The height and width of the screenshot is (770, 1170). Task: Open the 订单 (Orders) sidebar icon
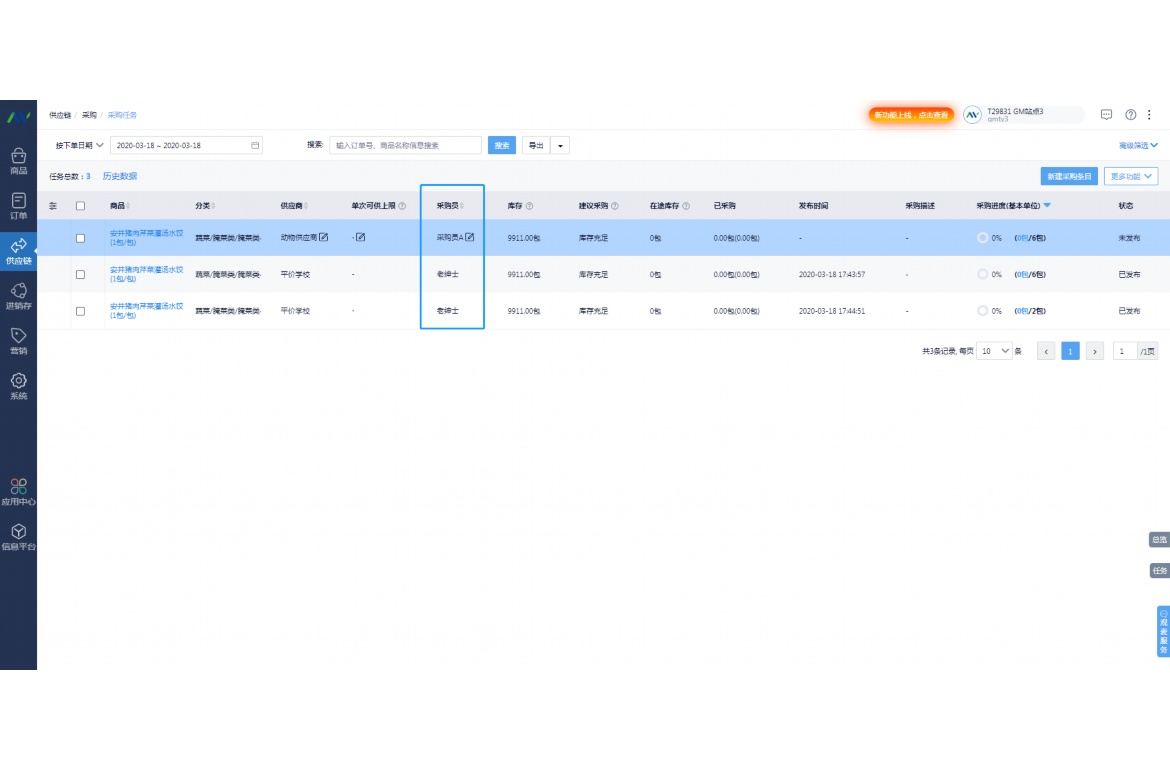18,205
